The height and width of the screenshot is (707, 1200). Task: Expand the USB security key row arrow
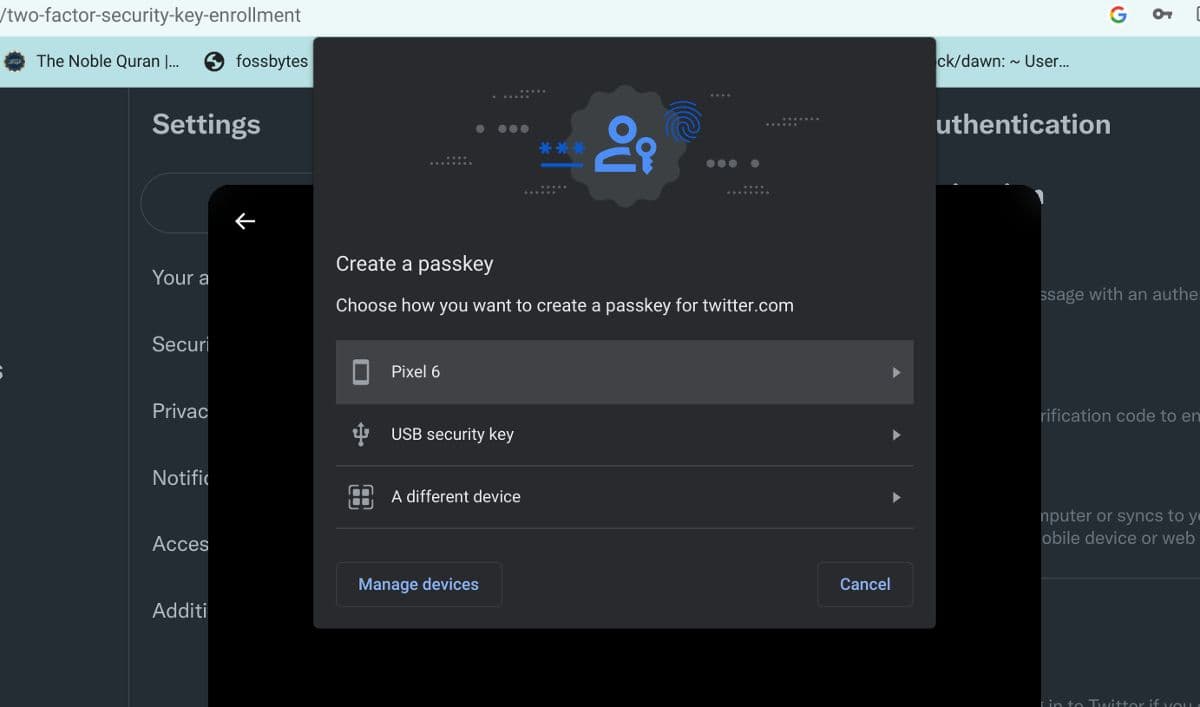(896, 435)
